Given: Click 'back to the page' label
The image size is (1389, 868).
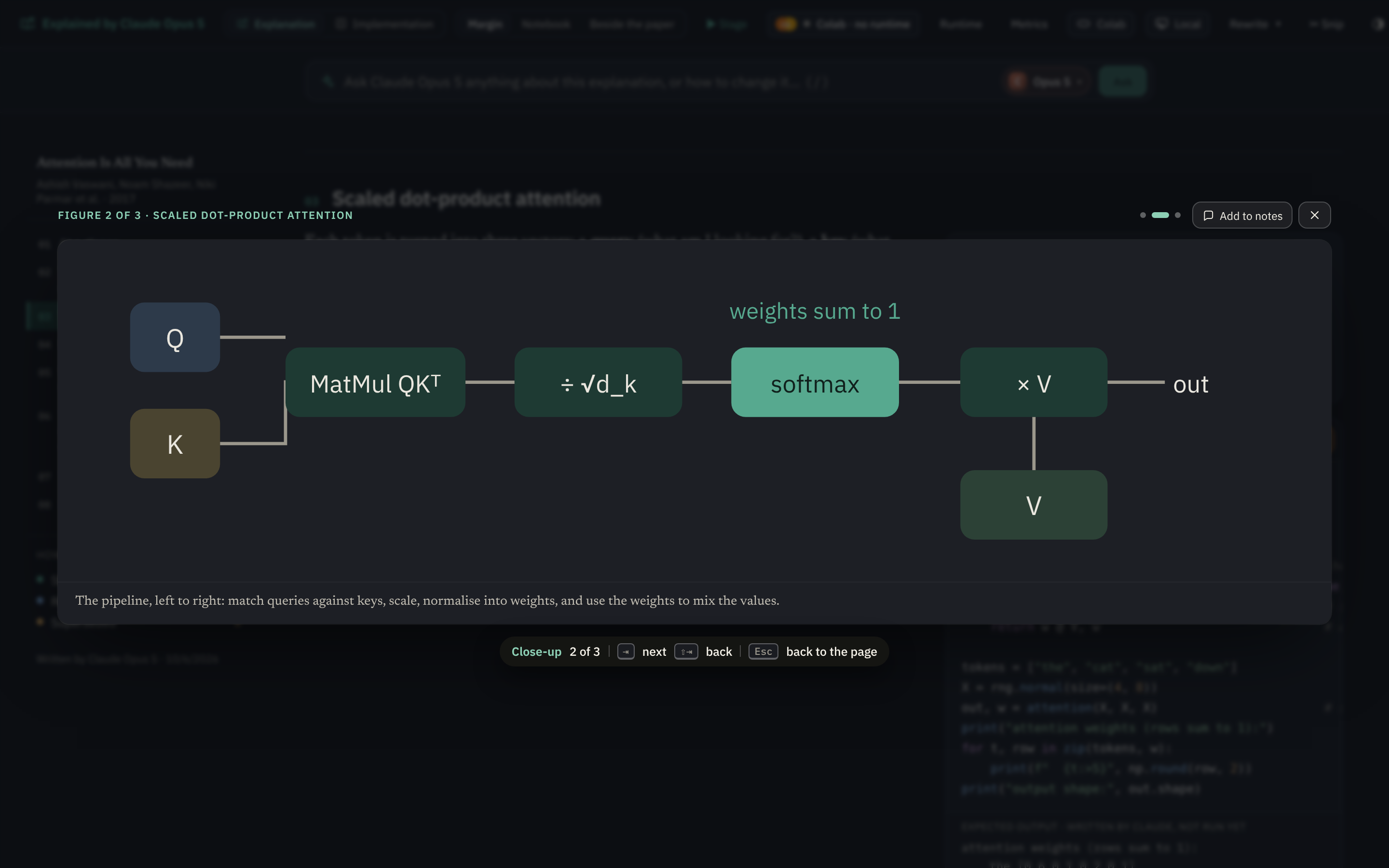Looking at the screenshot, I should coord(831,651).
